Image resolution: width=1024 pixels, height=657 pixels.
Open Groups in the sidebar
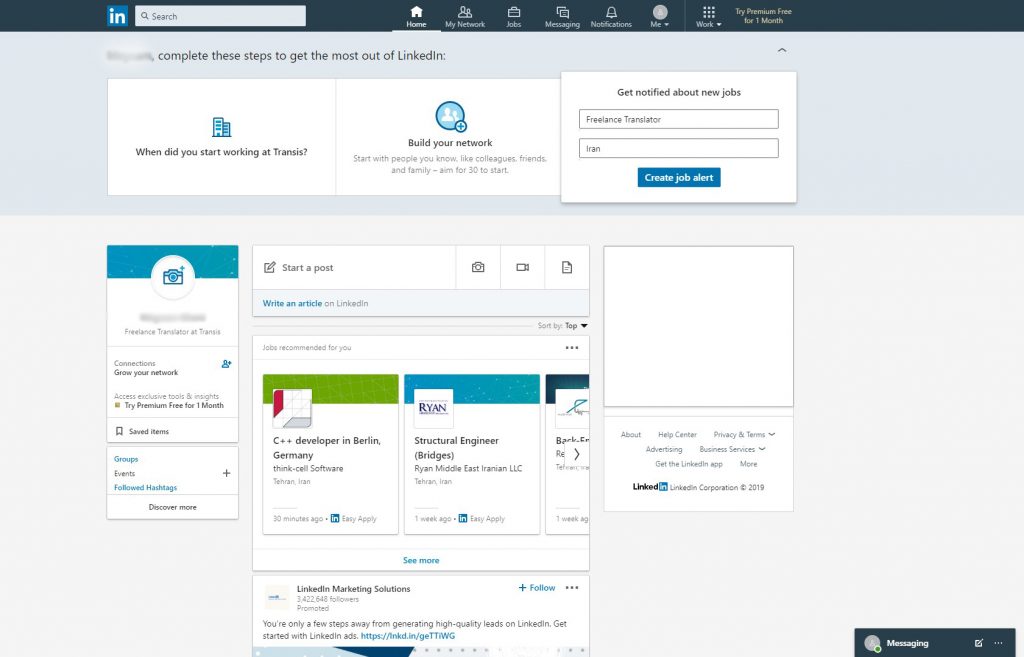(x=126, y=459)
